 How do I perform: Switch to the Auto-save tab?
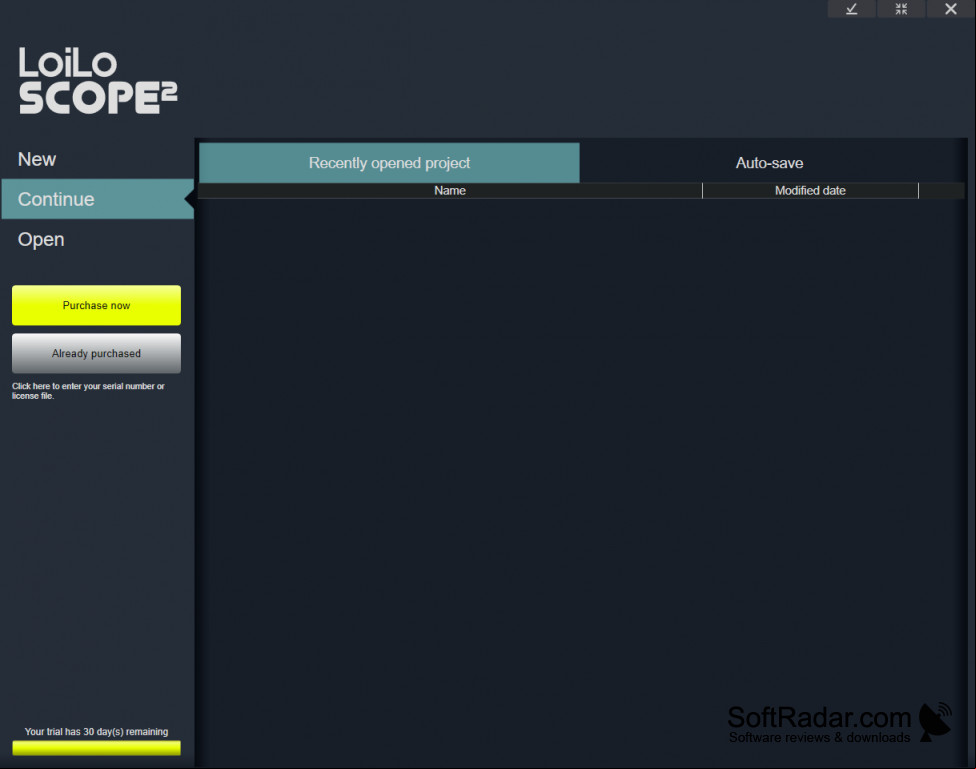coord(769,163)
